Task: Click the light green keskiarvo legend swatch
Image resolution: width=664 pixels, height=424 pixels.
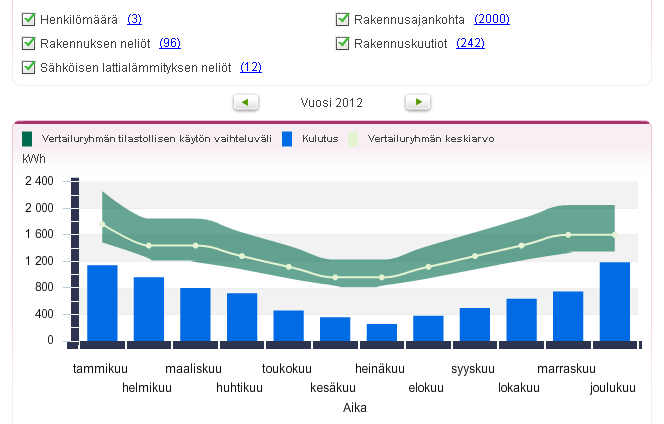Action: [353, 139]
